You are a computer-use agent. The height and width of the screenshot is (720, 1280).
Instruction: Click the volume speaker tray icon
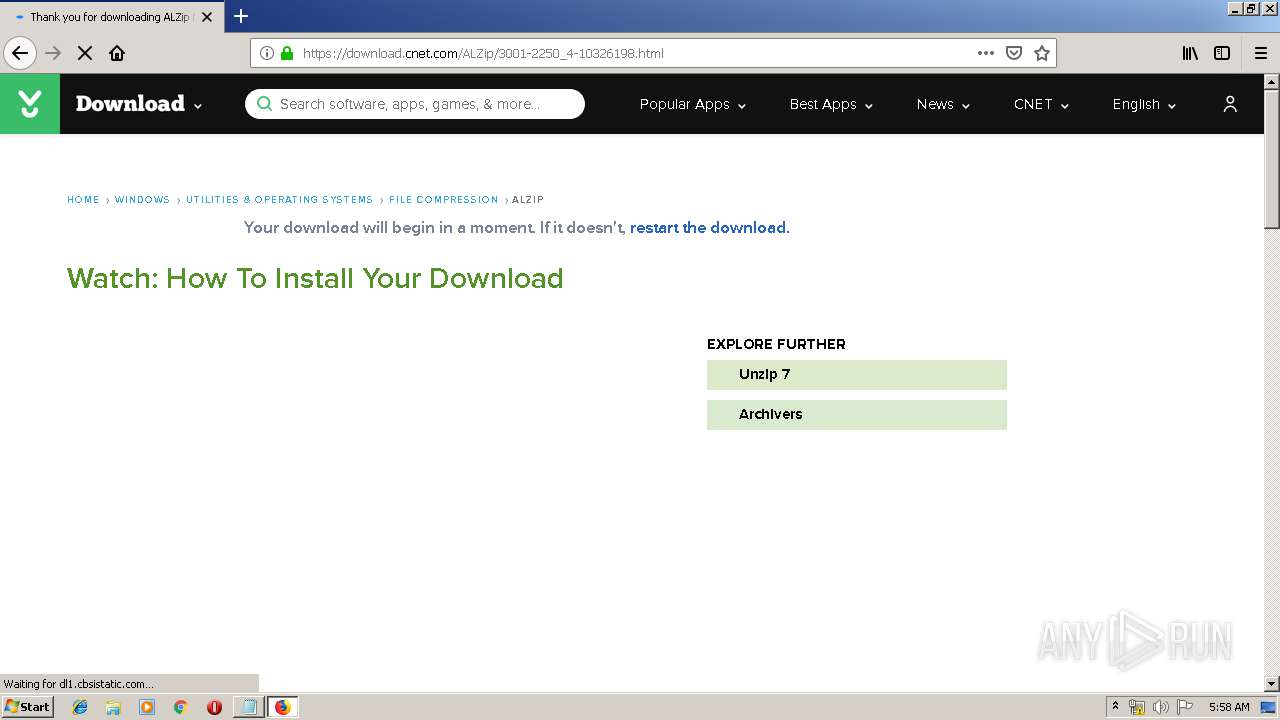(x=1161, y=707)
